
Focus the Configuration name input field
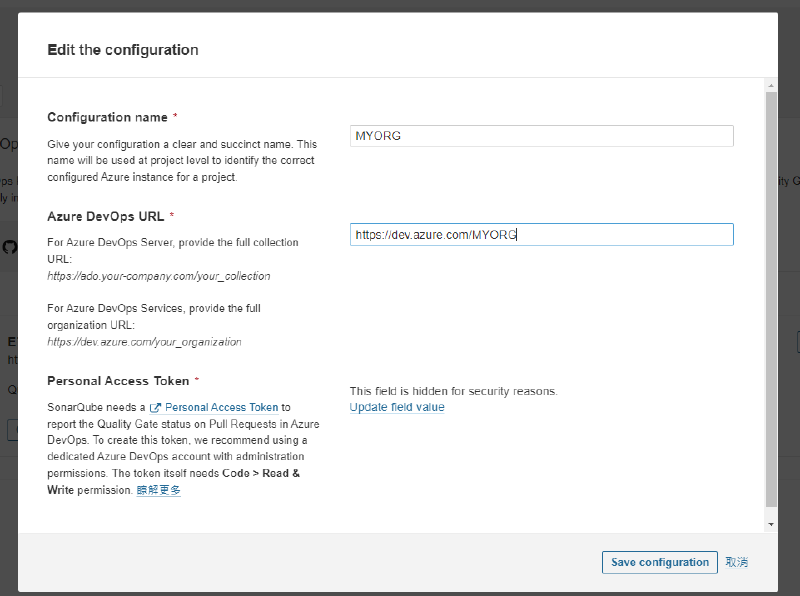point(541,136)
